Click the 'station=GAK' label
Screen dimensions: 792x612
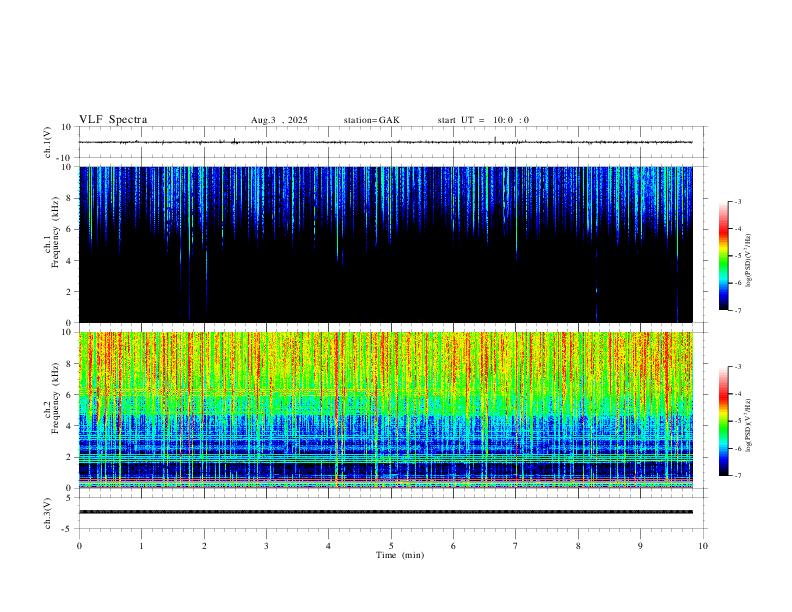[371, 120]
